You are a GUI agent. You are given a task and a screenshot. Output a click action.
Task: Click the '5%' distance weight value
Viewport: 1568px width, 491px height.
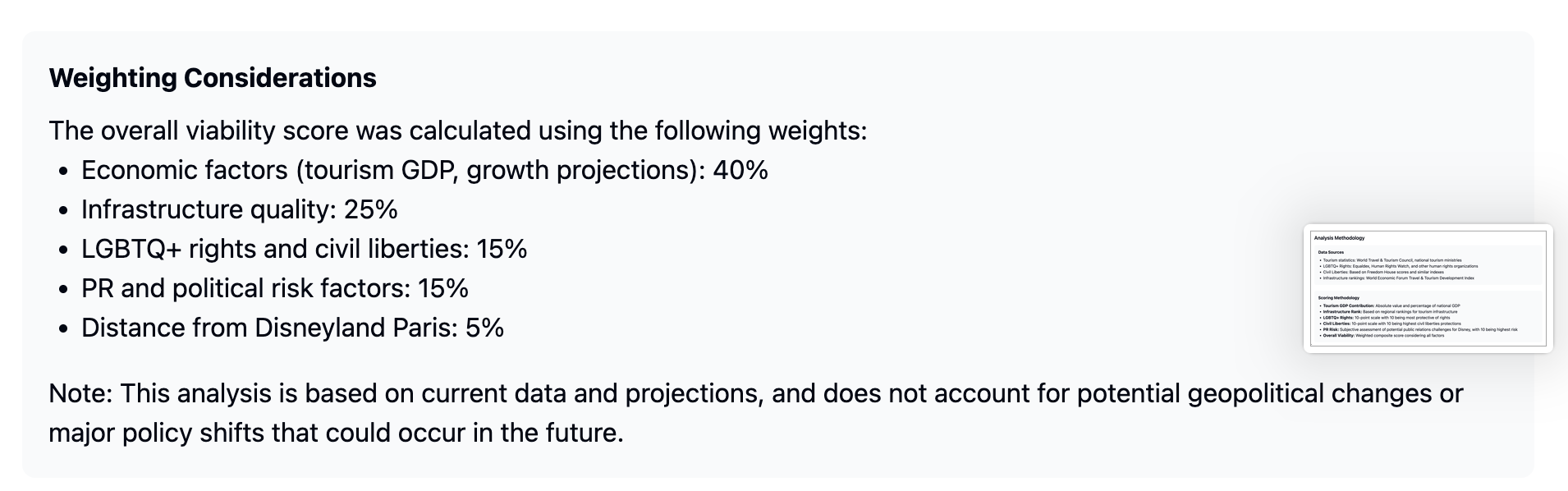pos(484,328)
